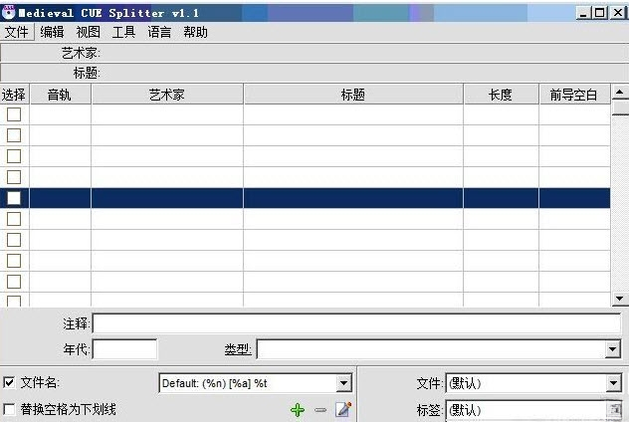
Task: Check the ninth track row checkbox
Action: [x=14, y=282]
